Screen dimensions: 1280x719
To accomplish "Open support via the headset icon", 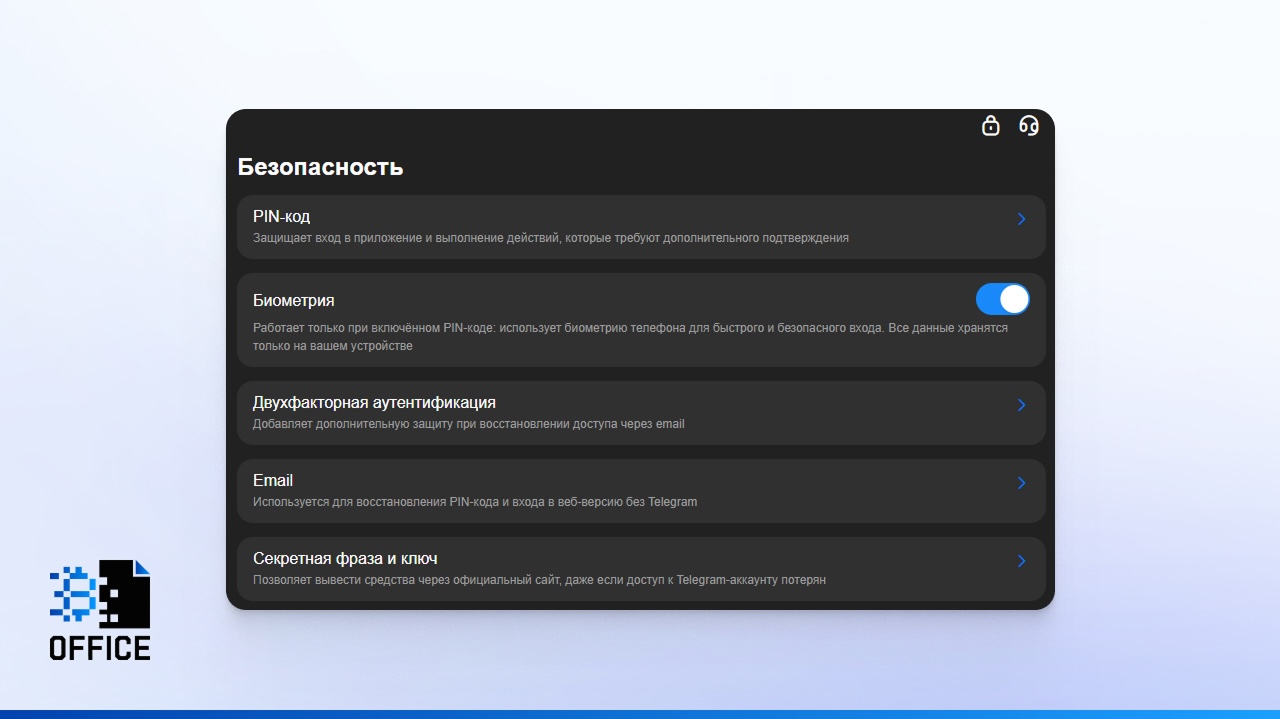I will pos(1029,126).
